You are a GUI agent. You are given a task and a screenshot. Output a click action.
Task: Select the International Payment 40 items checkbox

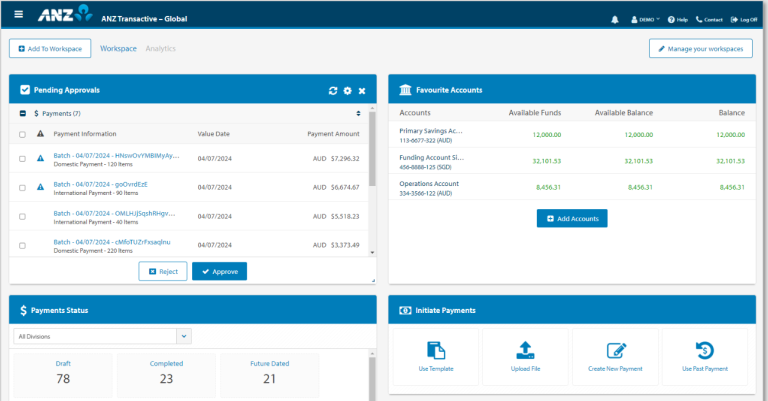point(22,216)
